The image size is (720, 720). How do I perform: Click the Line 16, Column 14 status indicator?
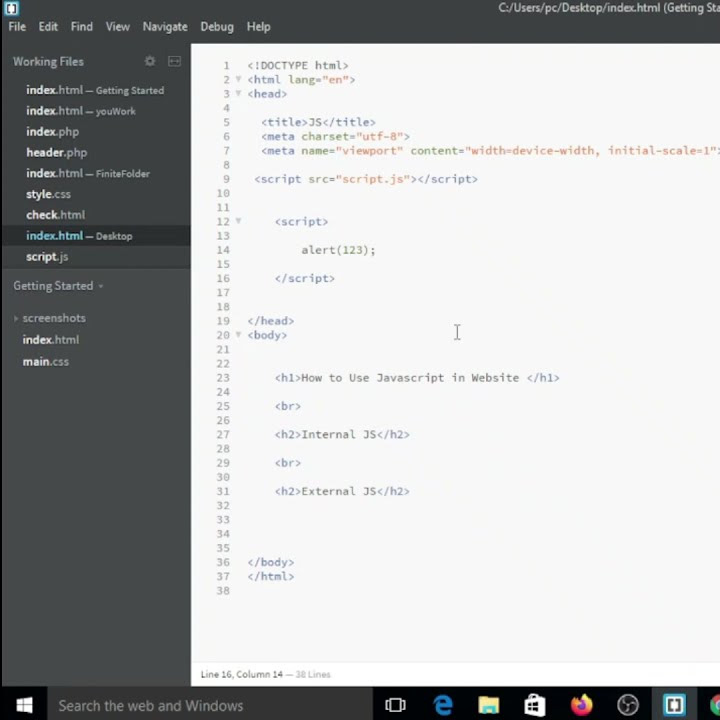242,674
